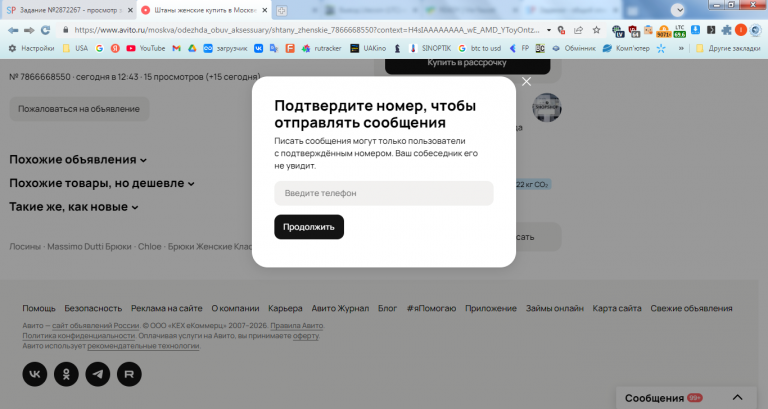
Task: Open the tab search dropdown chevron
Action: click(677, 10)
